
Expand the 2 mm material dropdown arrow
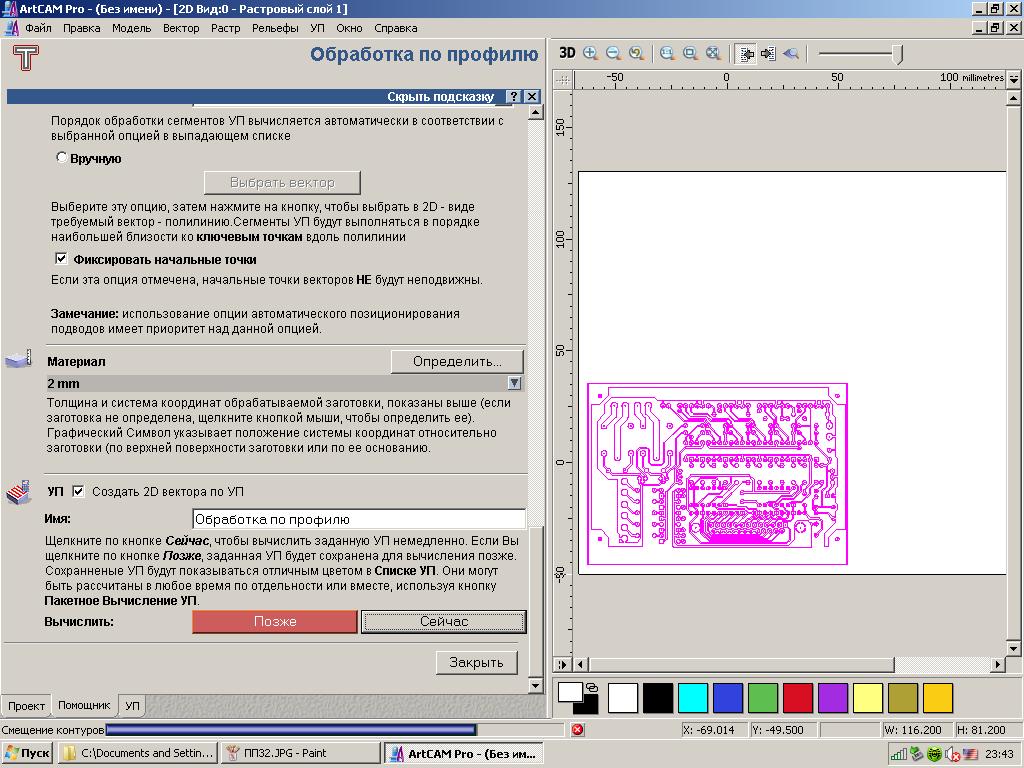[x=514, y=383]
